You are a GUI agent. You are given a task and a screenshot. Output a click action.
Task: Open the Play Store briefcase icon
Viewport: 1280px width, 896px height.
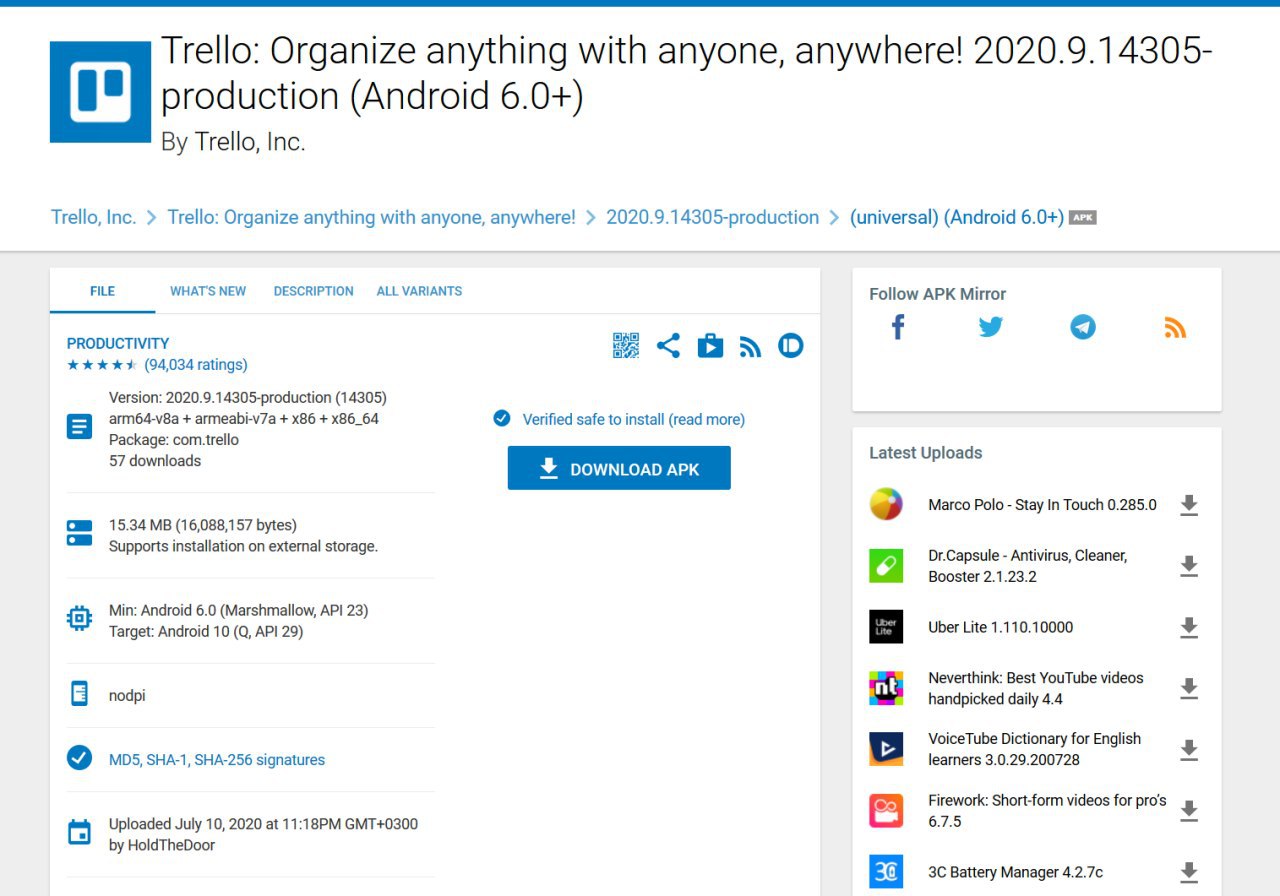(x=710, y=346)
